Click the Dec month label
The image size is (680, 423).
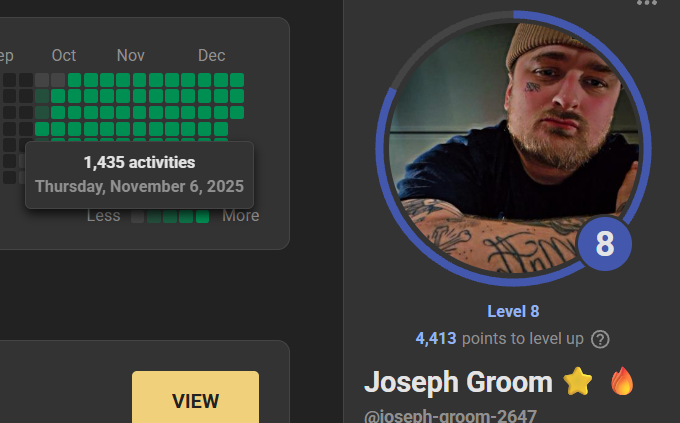tap(212, 56)
